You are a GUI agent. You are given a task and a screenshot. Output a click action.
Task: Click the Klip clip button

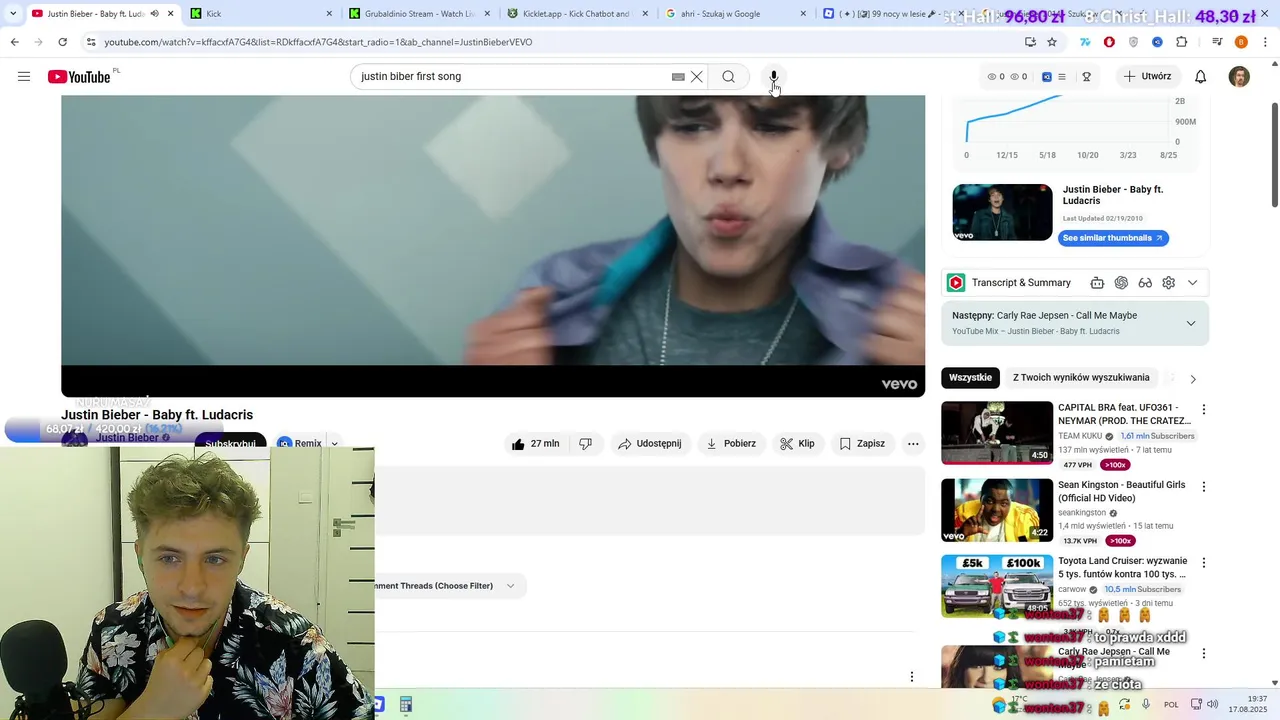pos(798,444)
